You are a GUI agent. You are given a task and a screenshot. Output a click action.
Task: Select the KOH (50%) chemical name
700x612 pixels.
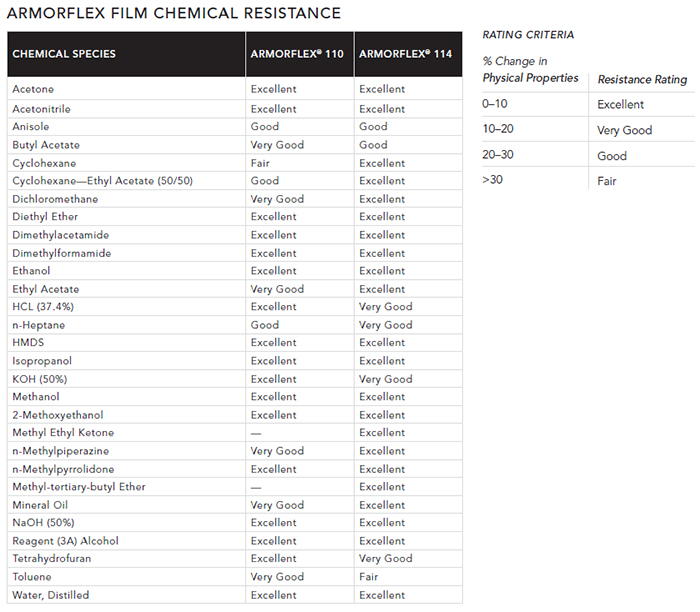click(42, 379)
